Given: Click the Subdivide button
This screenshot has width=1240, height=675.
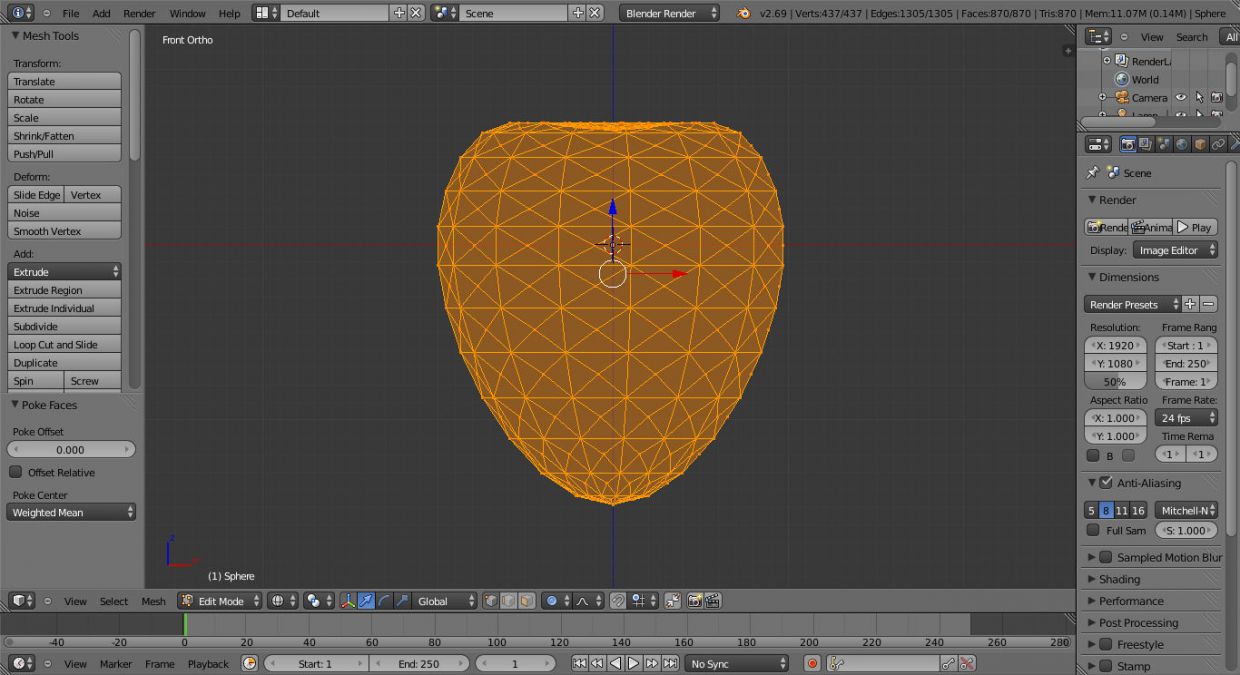Looking at the screenshot, I should (x=65, y=326).
